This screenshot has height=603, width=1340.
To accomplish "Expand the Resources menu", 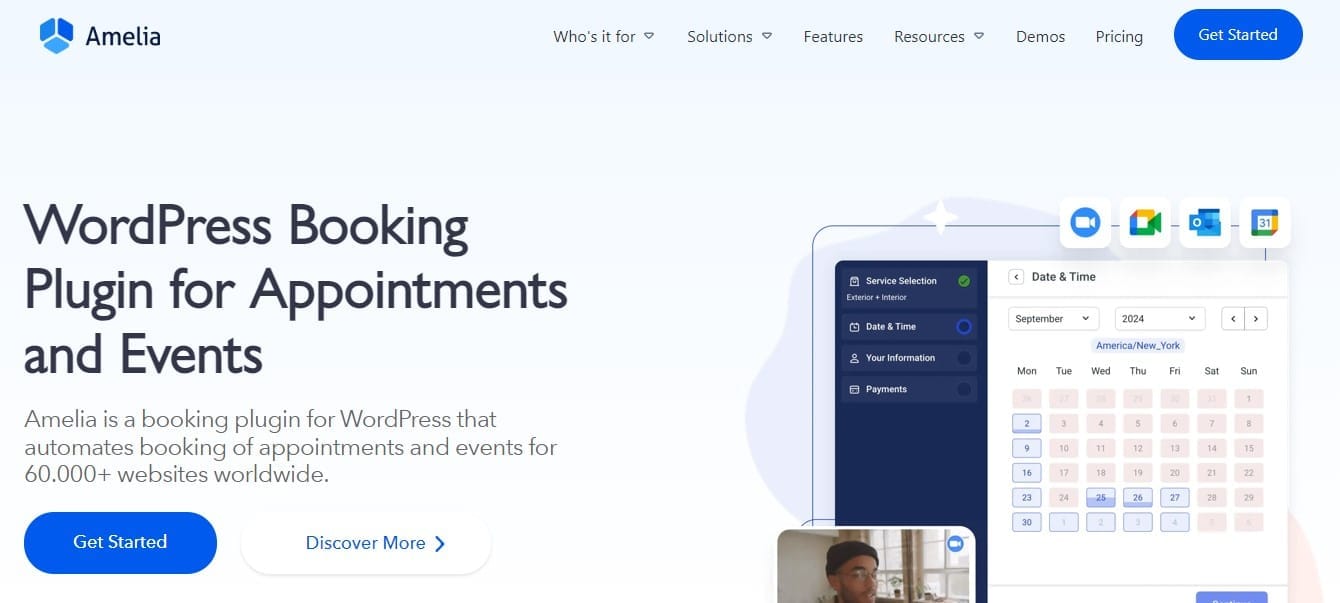I will [x=939, y=36].
